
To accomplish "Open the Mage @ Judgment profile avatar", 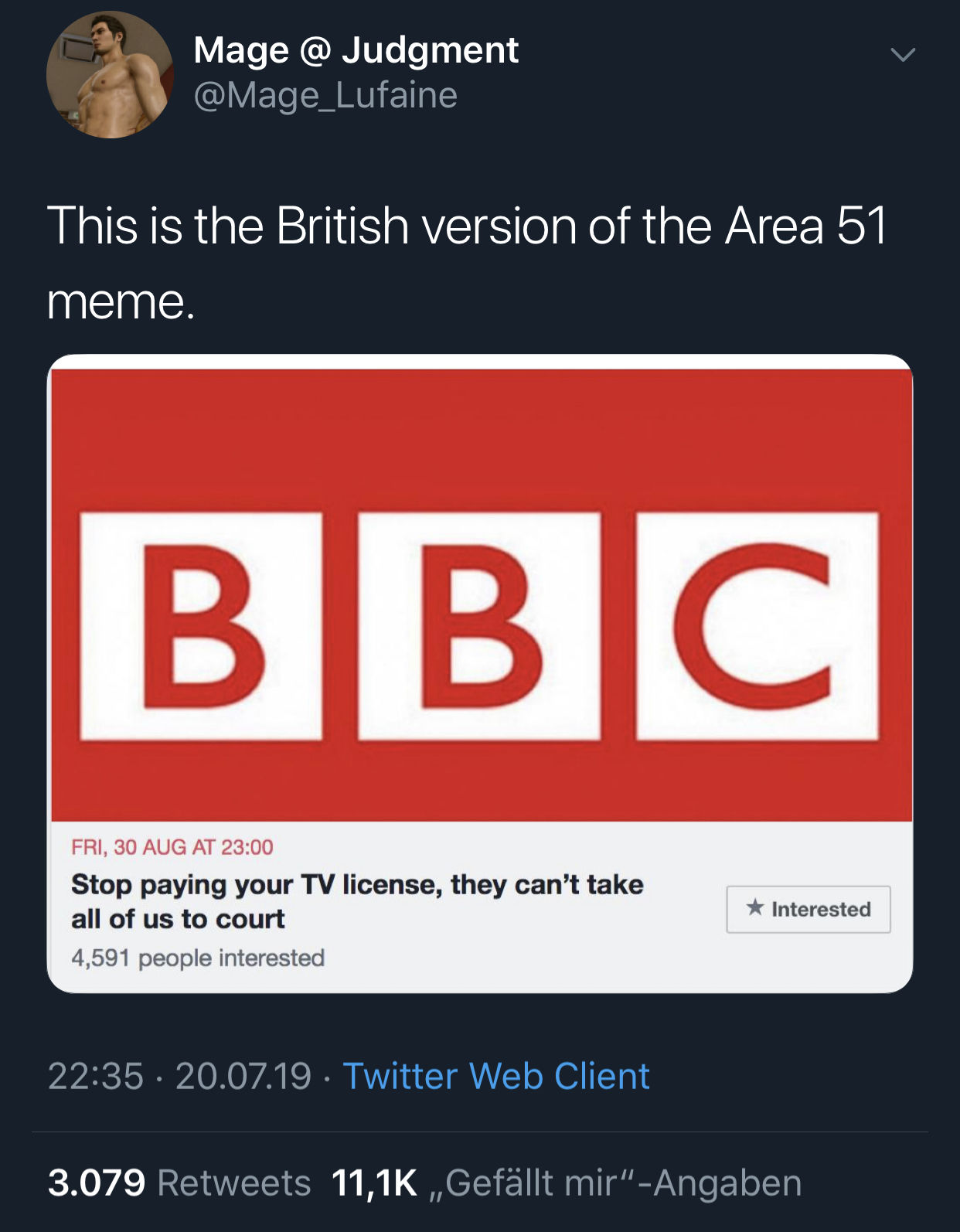I will click(x=110, y=75).
